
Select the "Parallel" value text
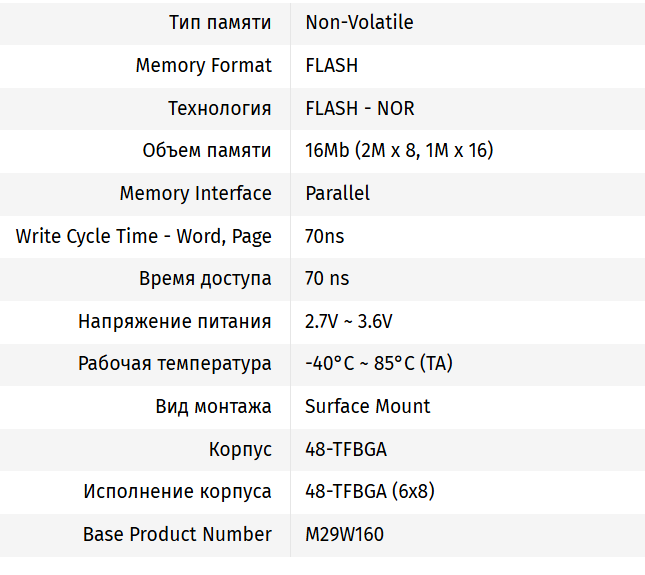point(337,194)
